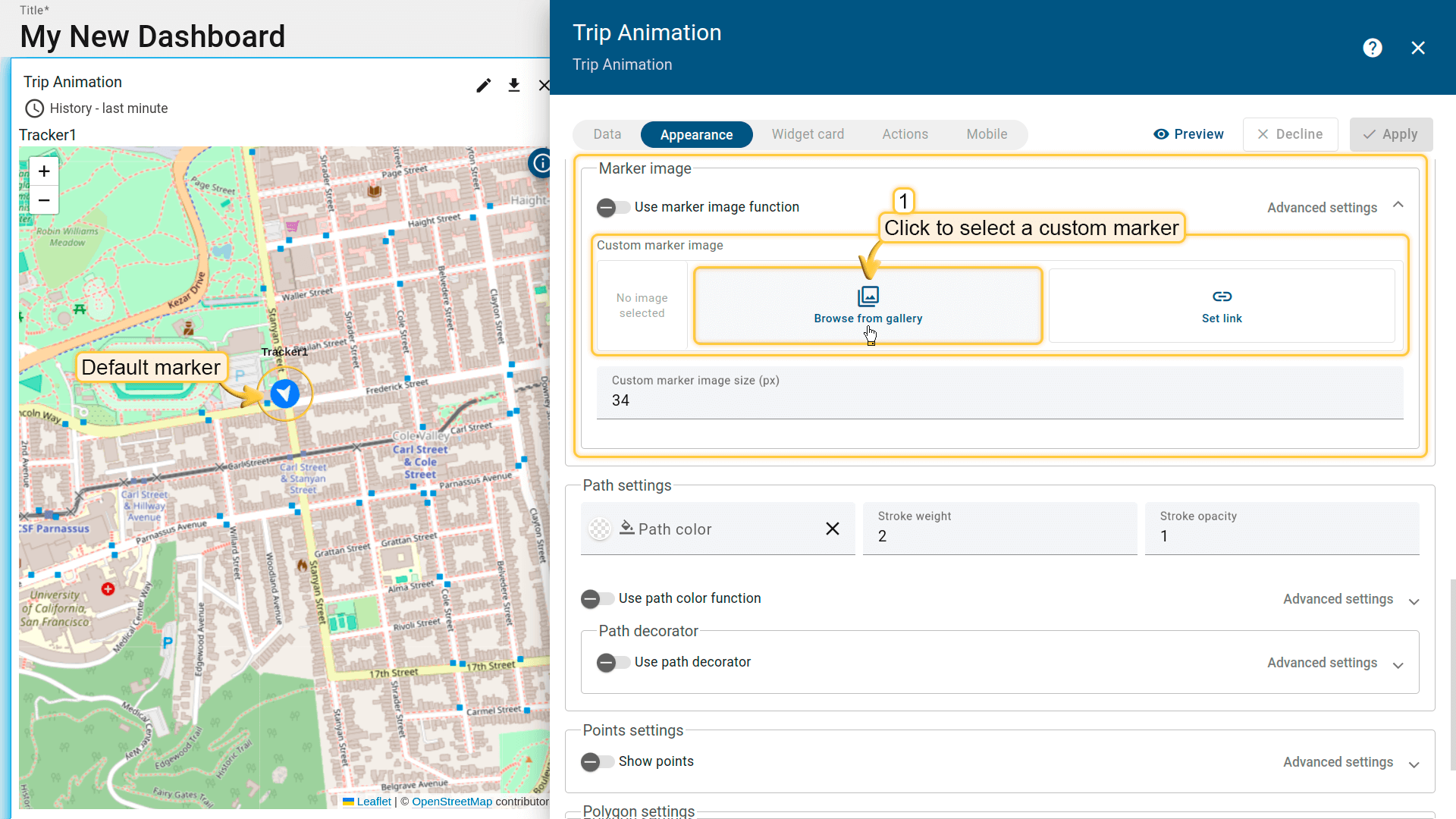
Task: Click the Set link chain icon
Action: [x=1222, y=297]
